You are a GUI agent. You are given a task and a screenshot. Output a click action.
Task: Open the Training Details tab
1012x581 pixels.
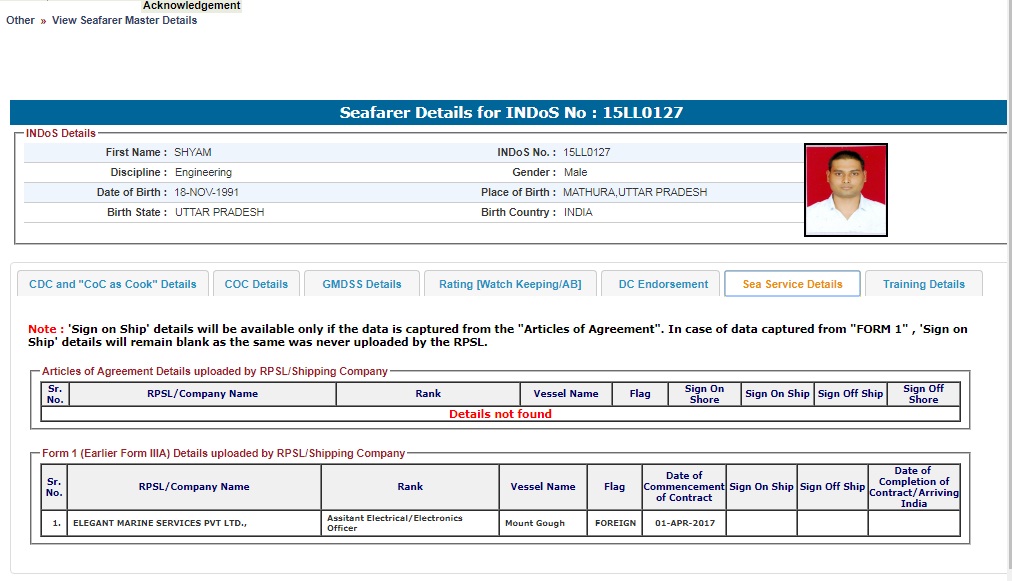click(x=923, y=284)
